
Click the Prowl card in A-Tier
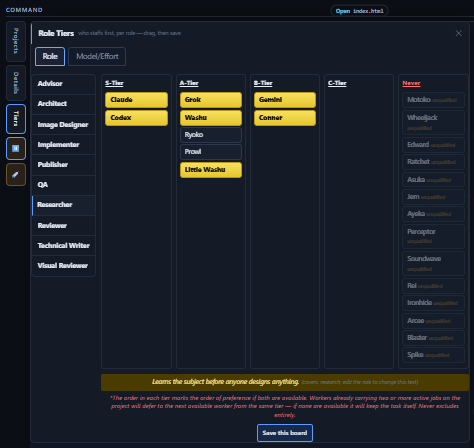pos(211,152)
